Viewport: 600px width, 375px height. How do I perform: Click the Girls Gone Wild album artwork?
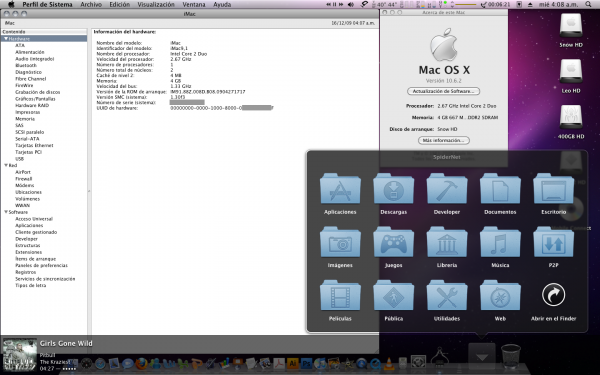(20, 355)
